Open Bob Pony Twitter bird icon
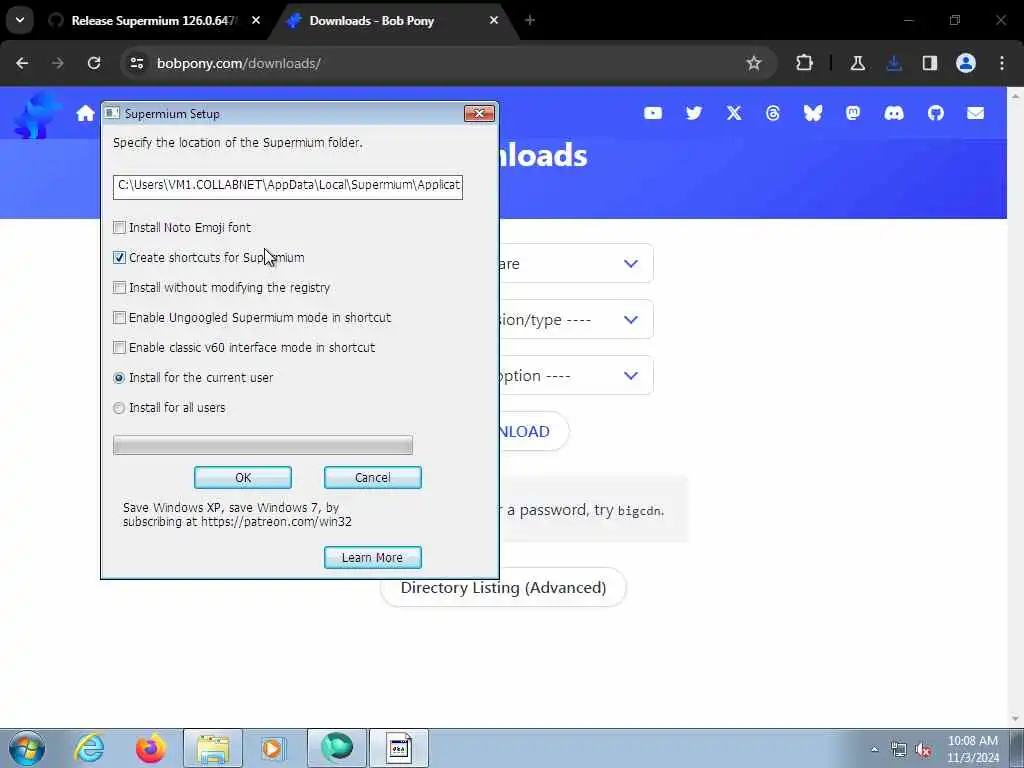 tap(694, 113)
